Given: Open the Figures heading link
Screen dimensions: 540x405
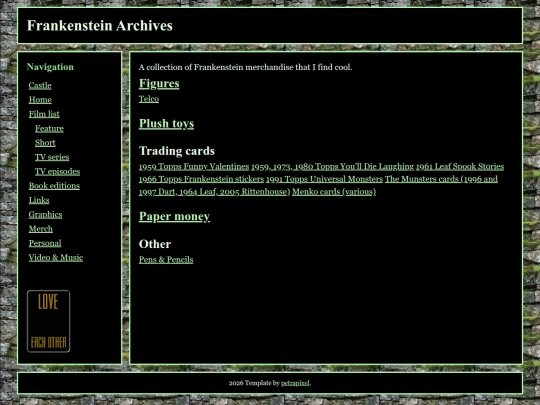Looking at the screenshot, I should (159, 84).
